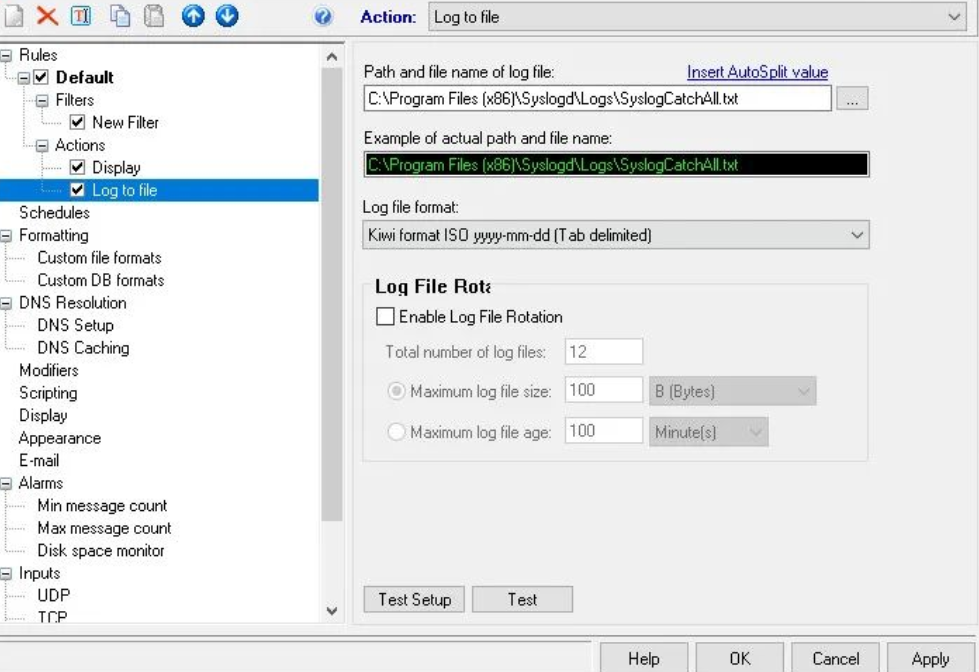Image resolution: width=979 pixels, height=672 pixels.
Task: Open Appearance settings
Action: tap(59, 438)
